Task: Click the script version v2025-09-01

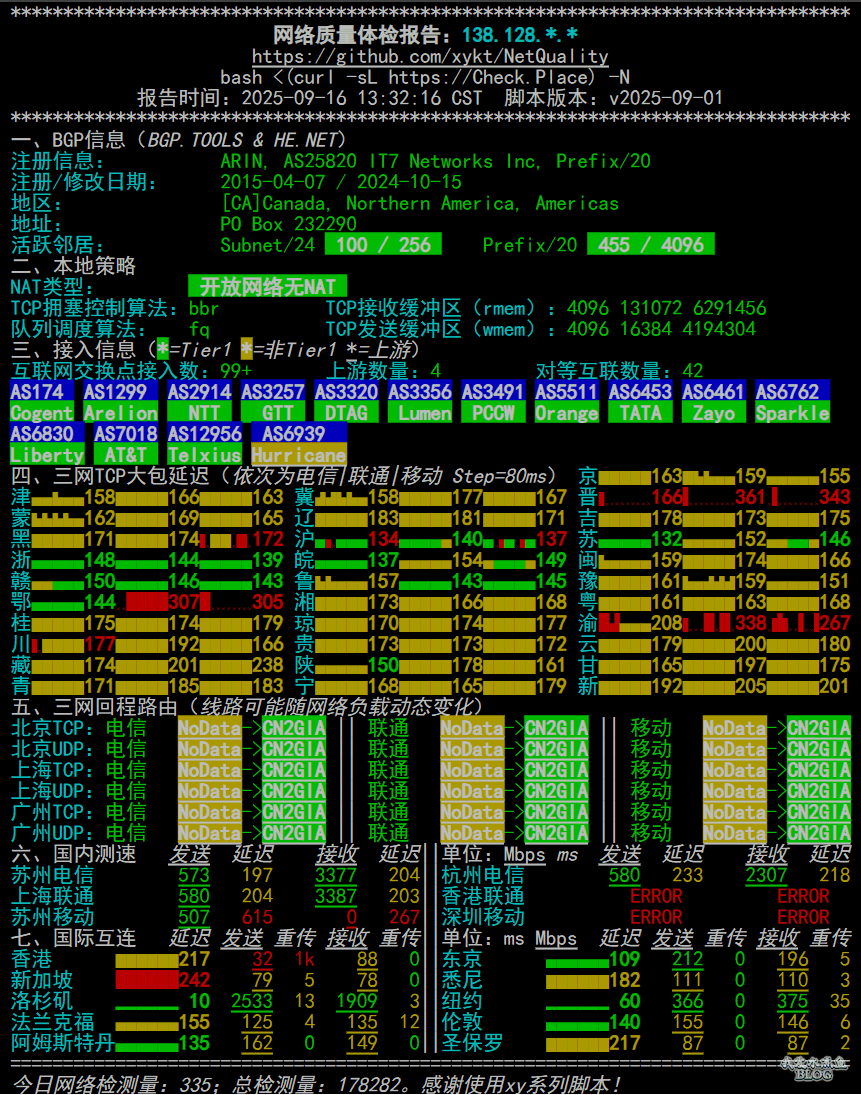Action: click(666, 98)
